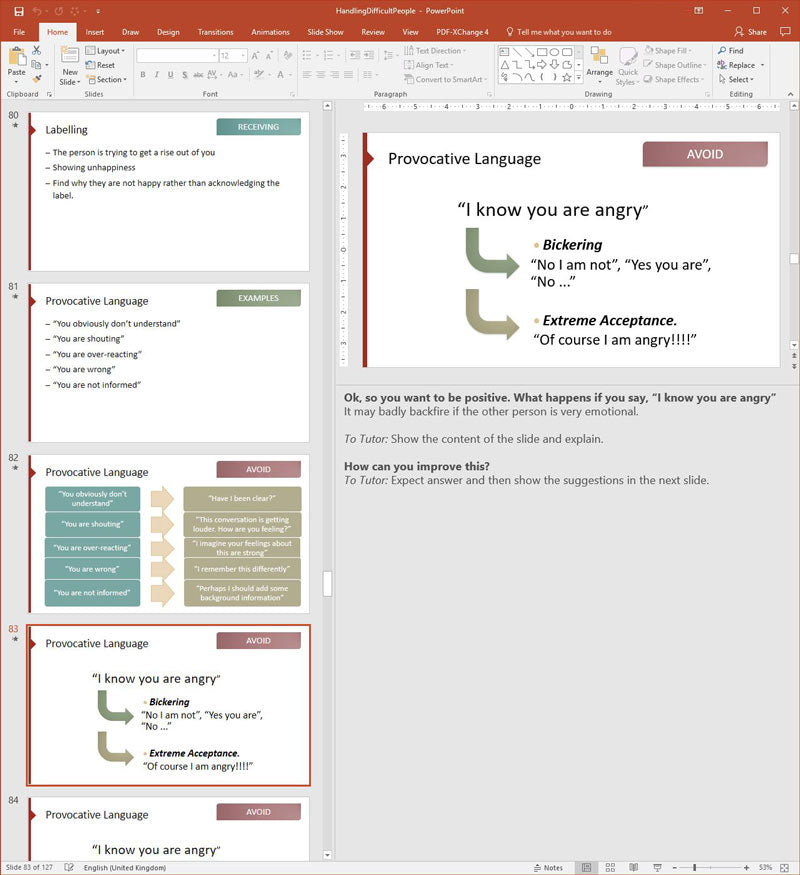
Task: Toggle Bold formatting in Font group
Action: 143,75
